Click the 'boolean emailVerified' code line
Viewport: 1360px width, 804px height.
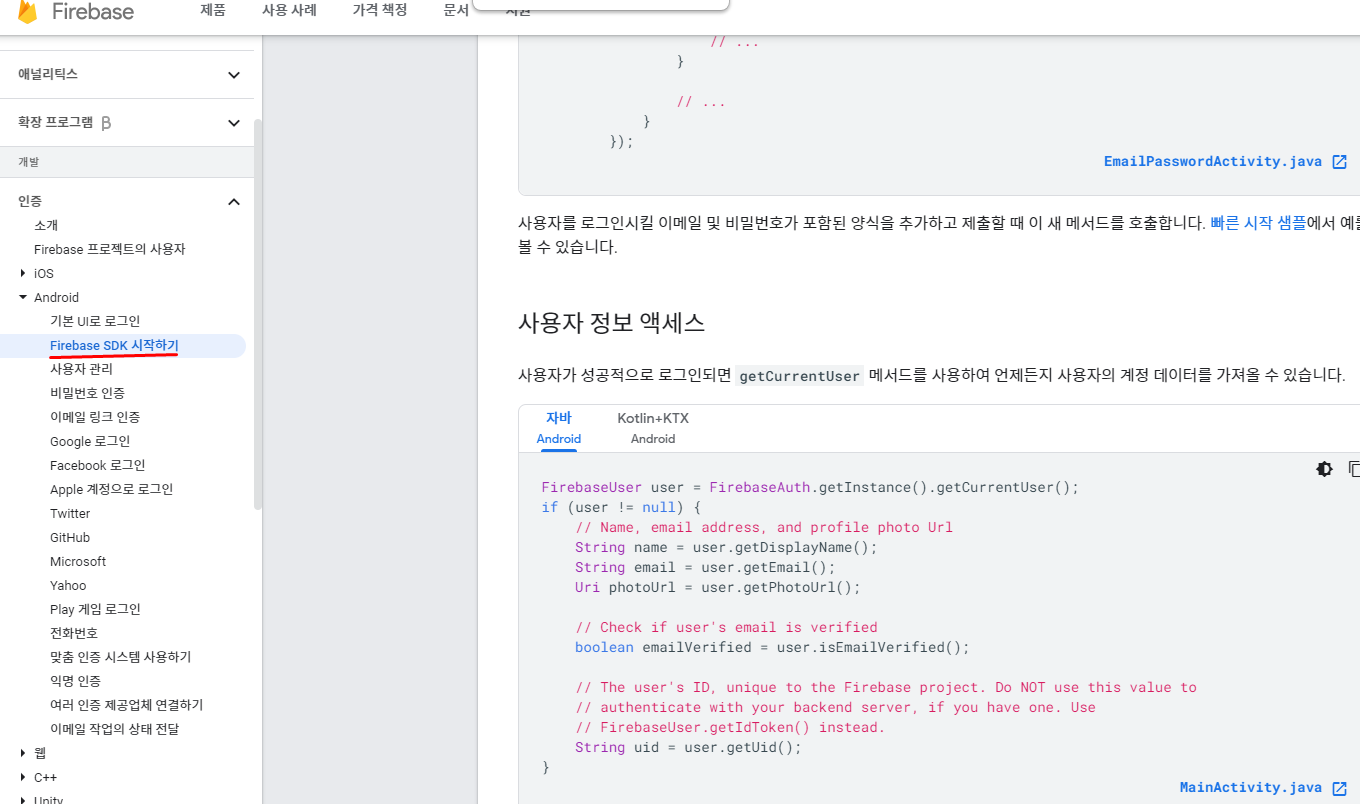(772, 648)
